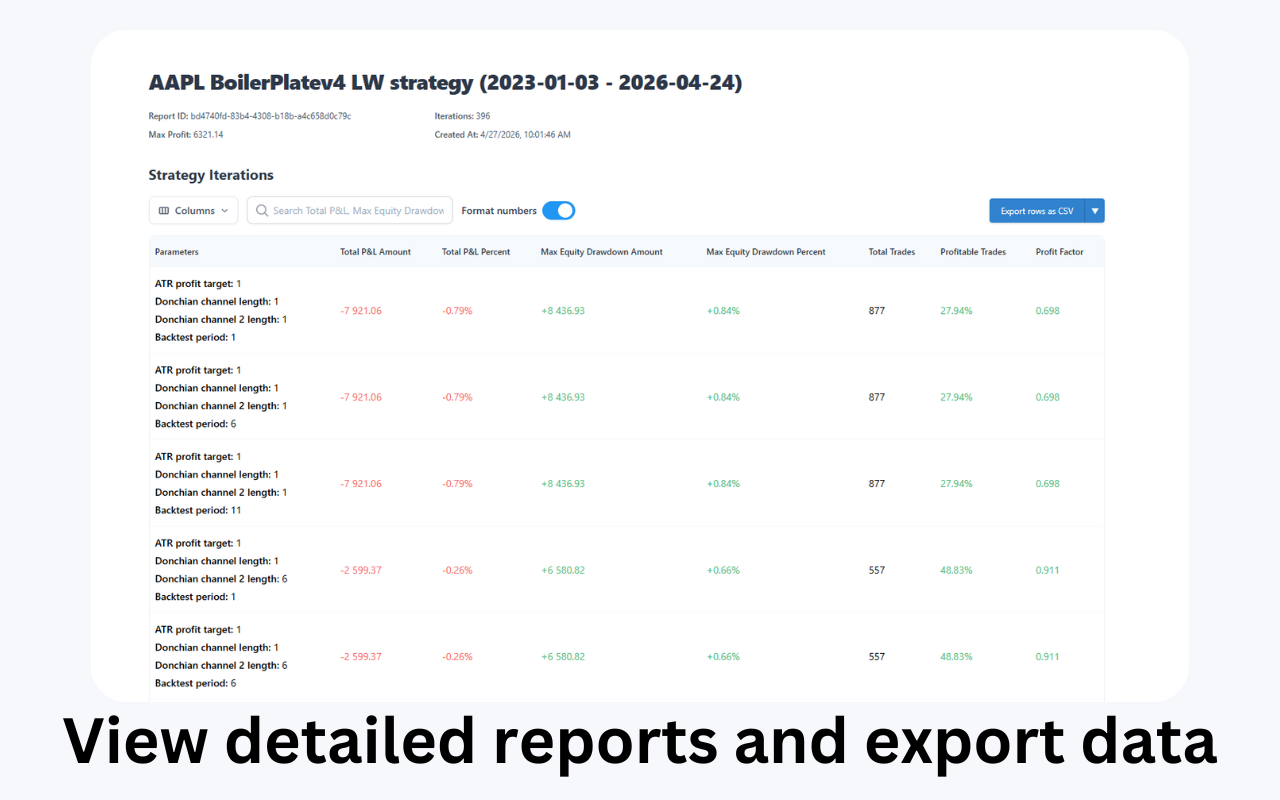Screen dimensions: 1280x800
Task: Click the Parameters column header
Action: 177,252
